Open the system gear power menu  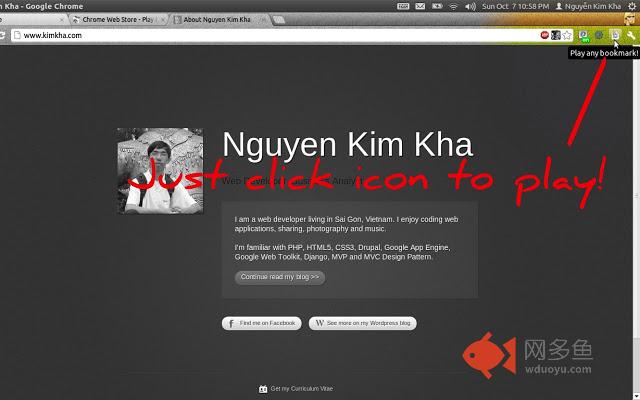pos(632,6)
